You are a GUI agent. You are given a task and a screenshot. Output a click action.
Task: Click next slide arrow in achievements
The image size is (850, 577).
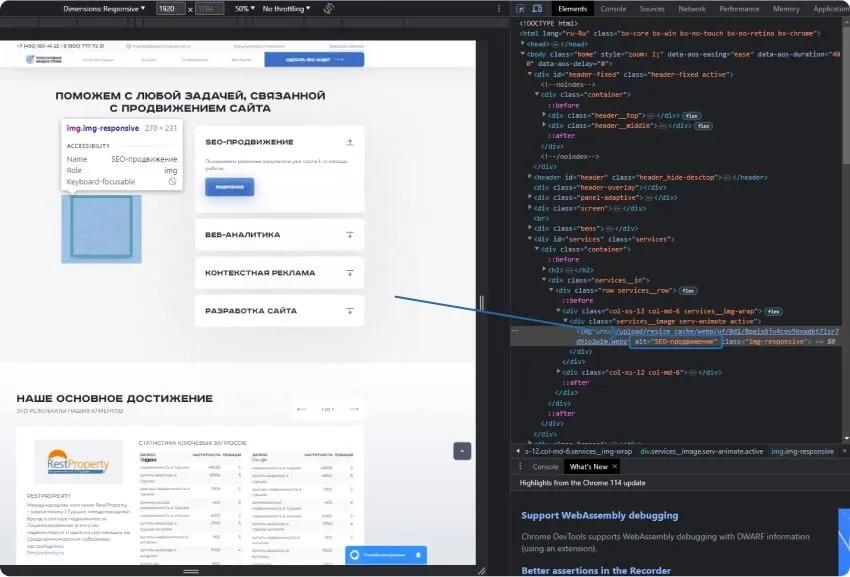(x=353, y=409)
